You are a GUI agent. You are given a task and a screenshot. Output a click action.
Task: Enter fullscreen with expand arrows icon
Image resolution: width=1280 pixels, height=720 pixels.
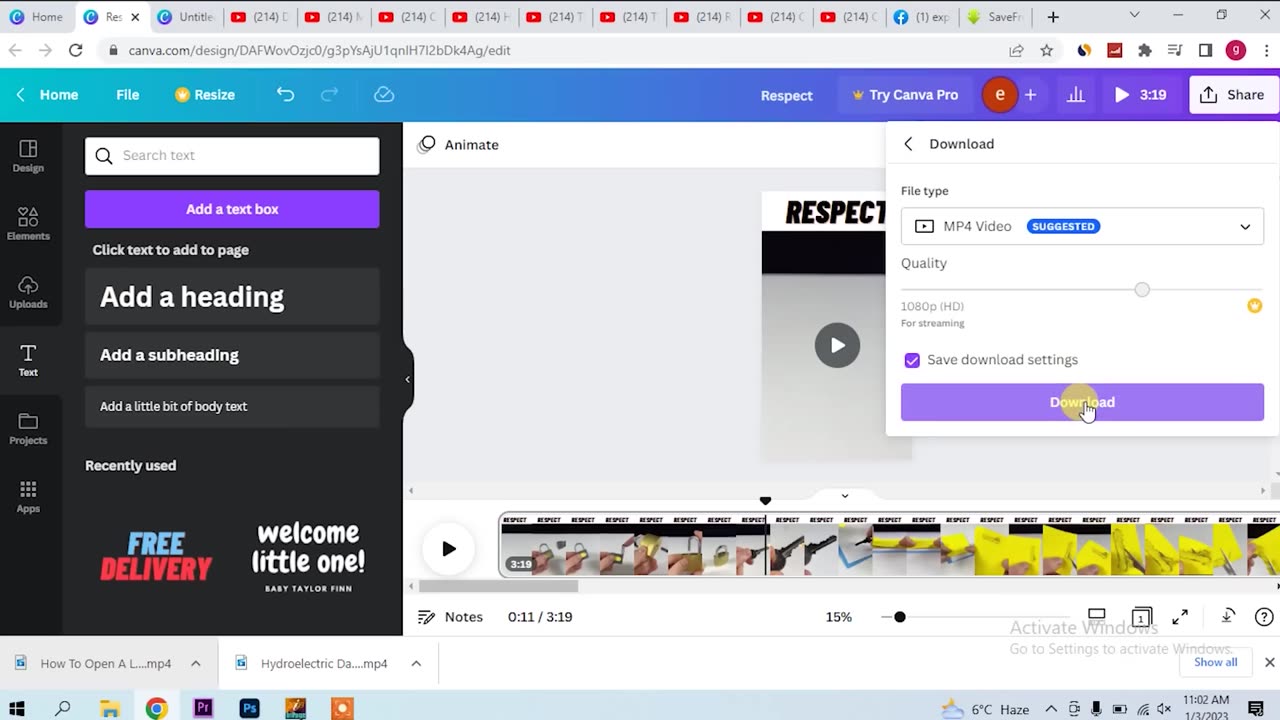(1180, 617)
